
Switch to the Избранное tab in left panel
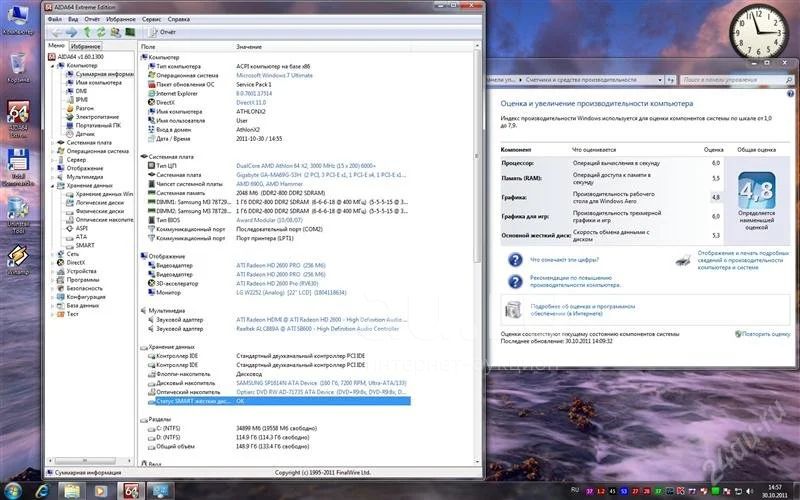pos(86,46)
